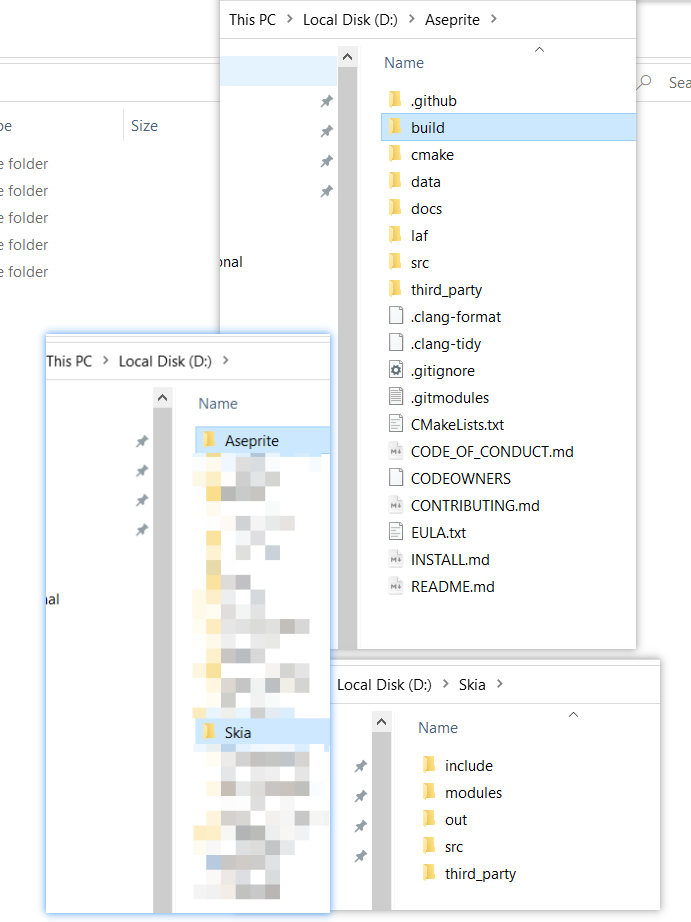This screenshot has width=691, height=922.
Task: Click Local Disk (D:) breadcrumb in front-left window
Action: pyautogui.click(x=165, y=360)
